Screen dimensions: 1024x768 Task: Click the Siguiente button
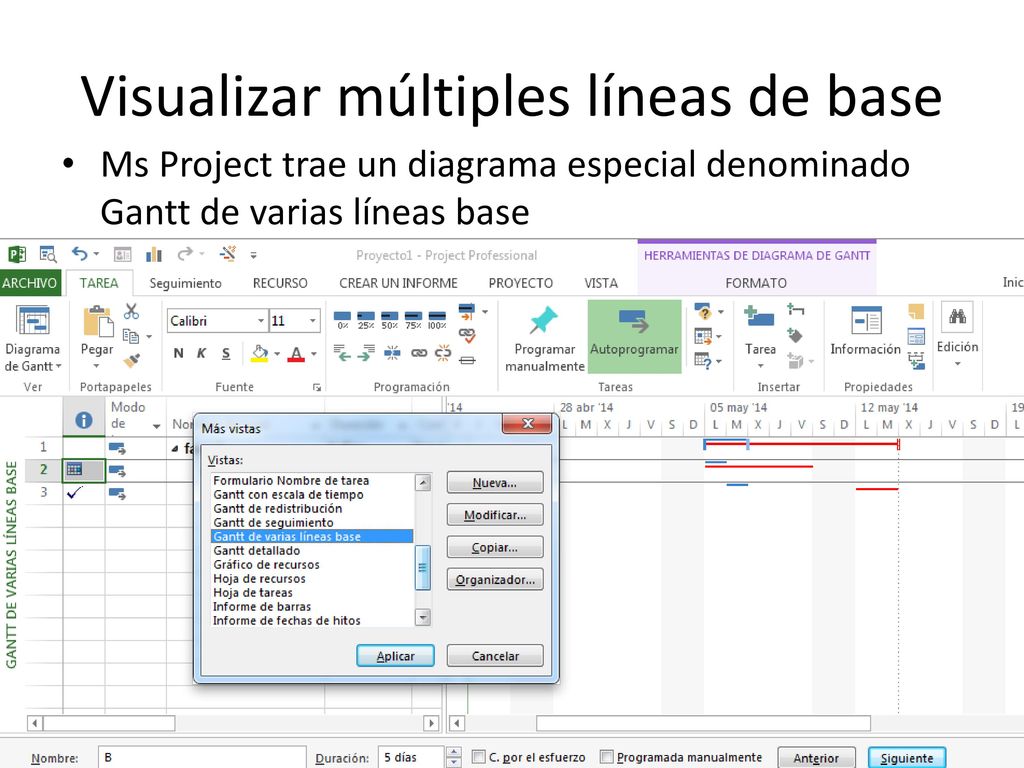(x=906, y=758)
